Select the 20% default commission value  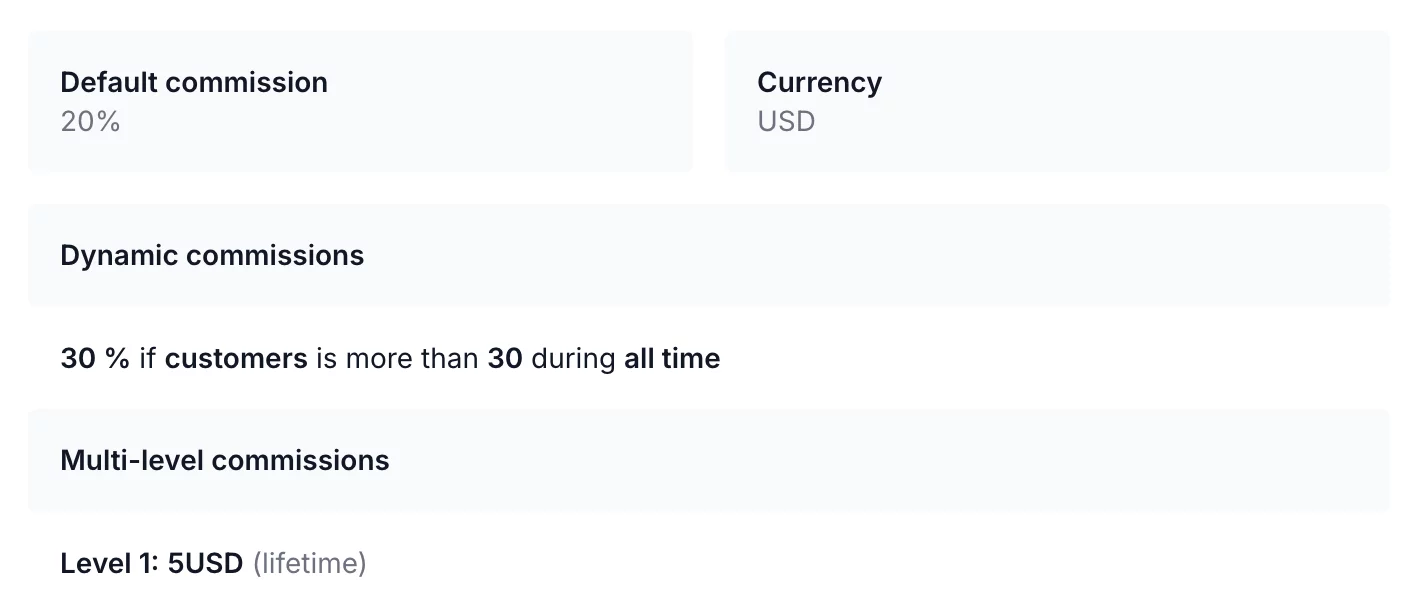[90, 122]
